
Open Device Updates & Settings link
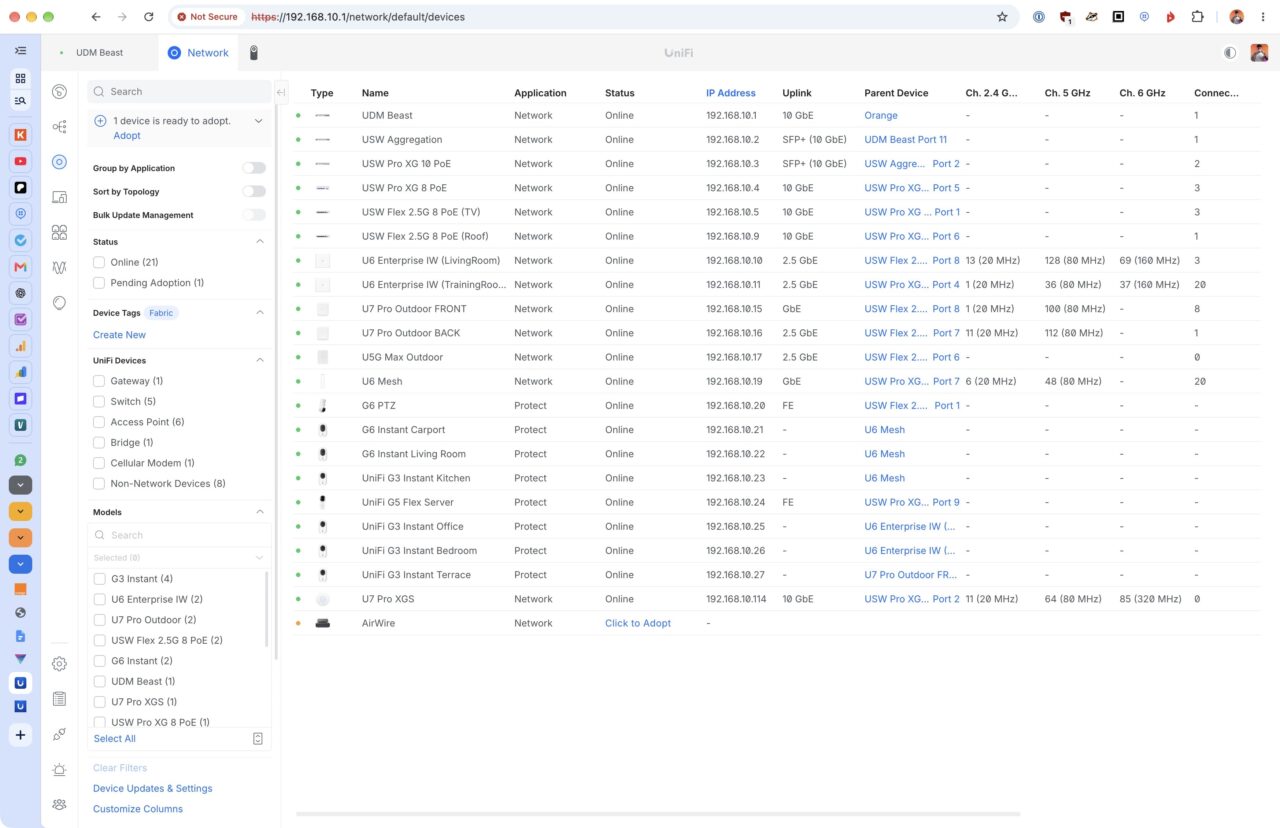coord(153,788)
